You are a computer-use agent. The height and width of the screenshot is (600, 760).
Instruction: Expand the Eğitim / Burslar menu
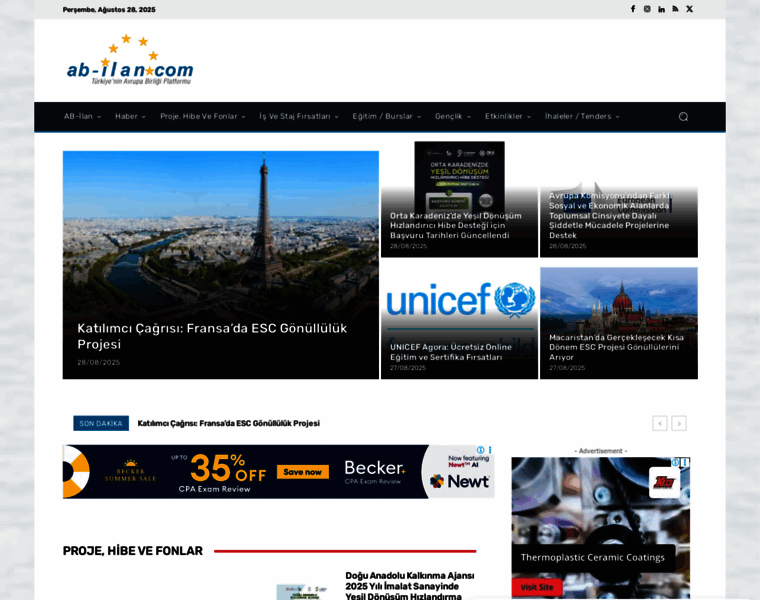pyautogui.click(x=387, y=117)
